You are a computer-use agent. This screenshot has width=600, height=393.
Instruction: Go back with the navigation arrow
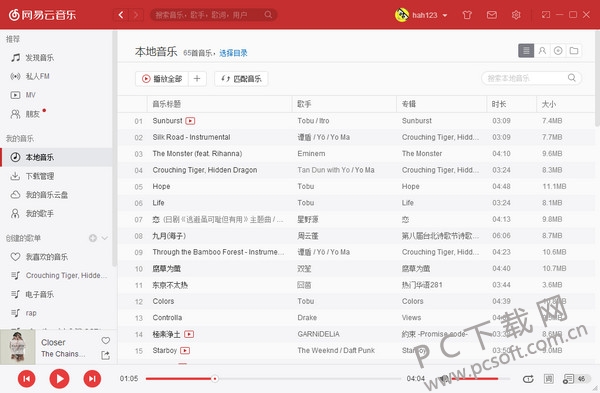click(x=121, y=15)
